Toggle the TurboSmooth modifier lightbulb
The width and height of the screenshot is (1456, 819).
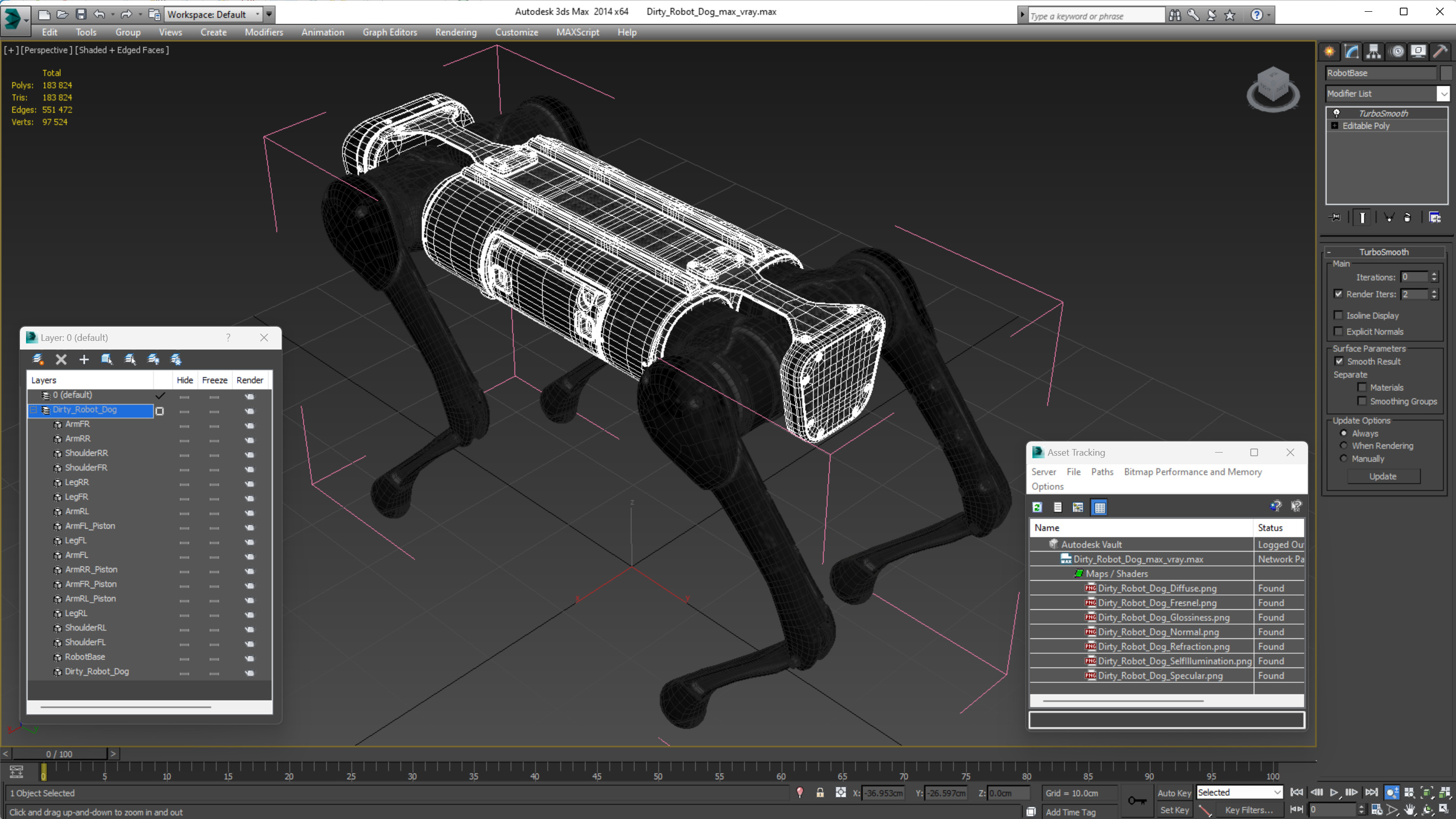point(1337,114)
